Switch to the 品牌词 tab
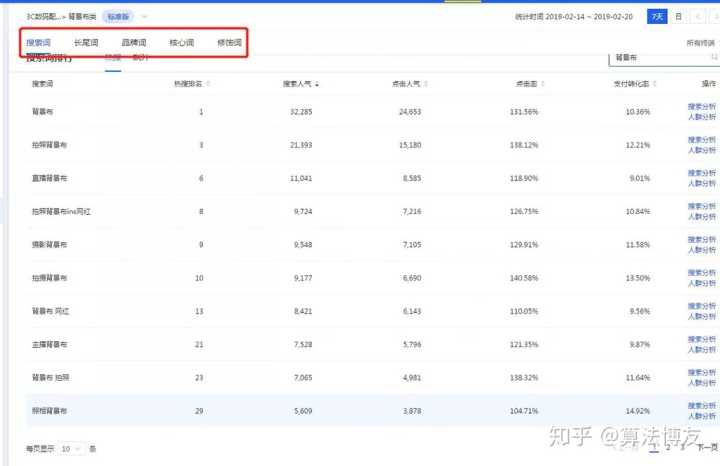 [x=133, y=43]
